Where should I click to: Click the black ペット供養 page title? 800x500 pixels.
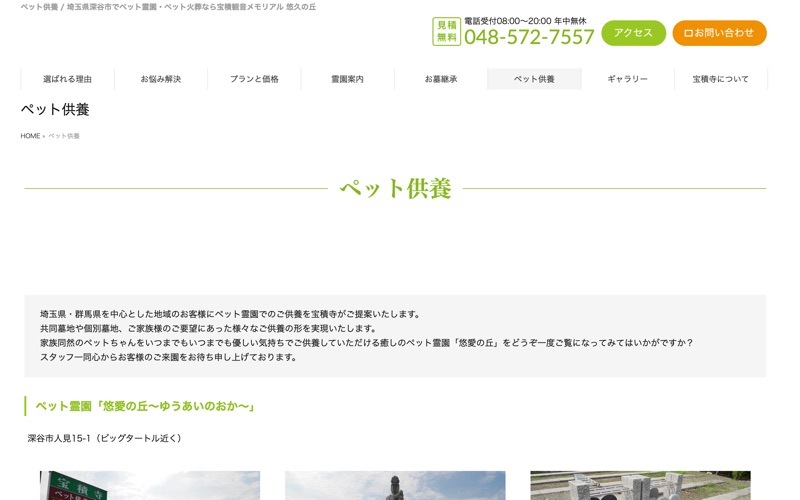pyautogui.click(x=55, y=109)
